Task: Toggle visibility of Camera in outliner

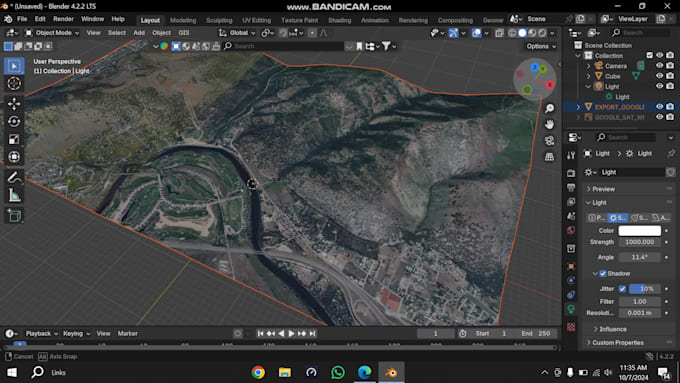Action: pos(660,66)
